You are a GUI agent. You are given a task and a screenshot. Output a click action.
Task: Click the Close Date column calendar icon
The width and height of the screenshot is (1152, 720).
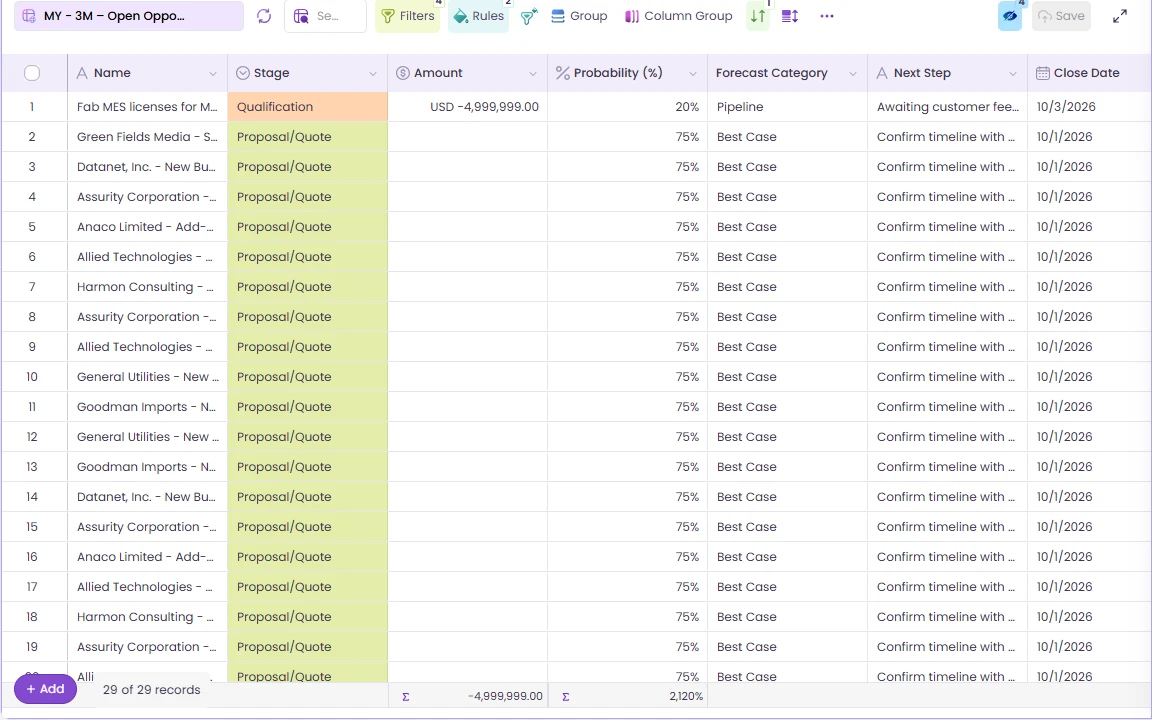pos(1043,73)
